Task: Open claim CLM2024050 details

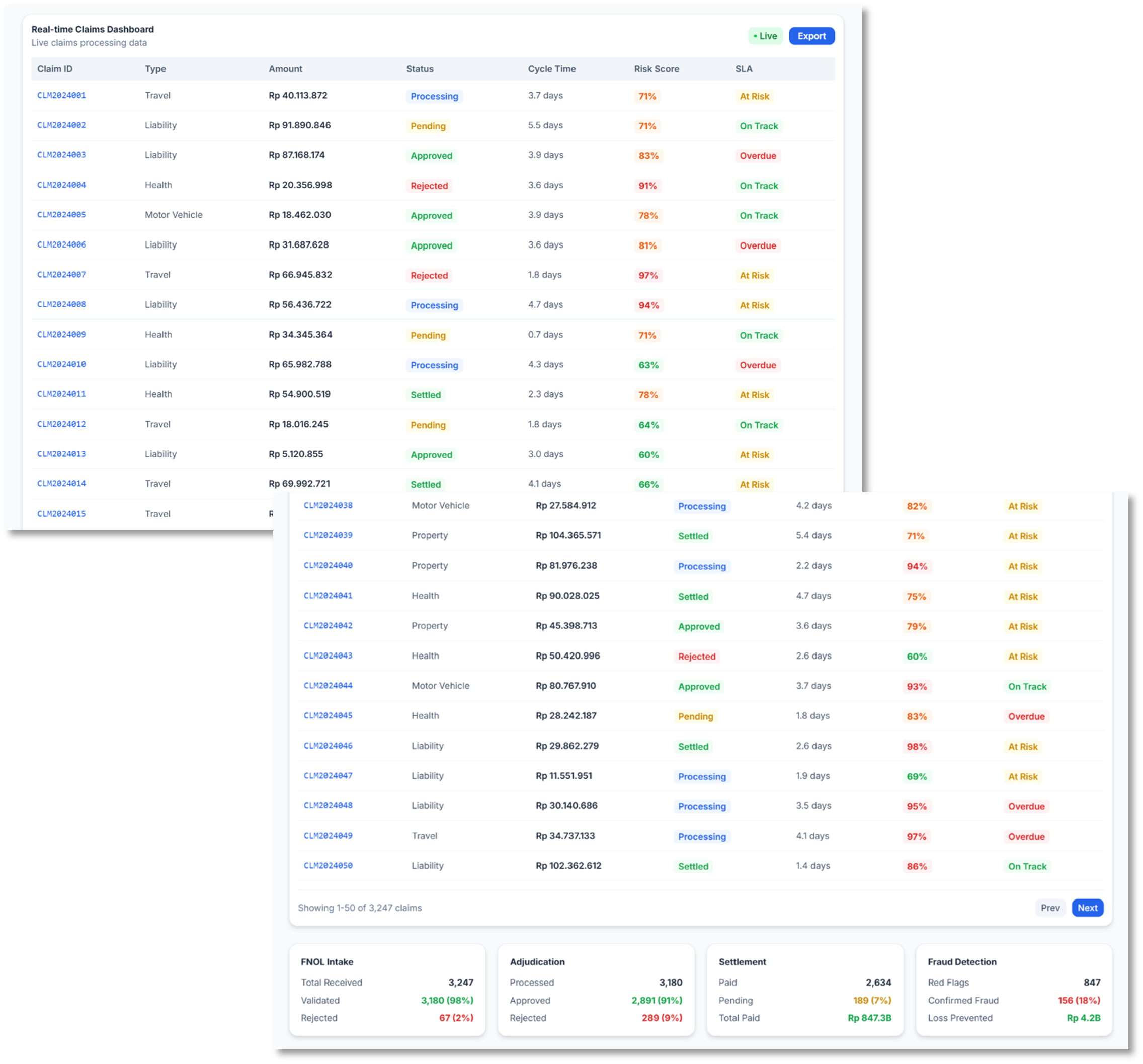Action: [328, 866]
